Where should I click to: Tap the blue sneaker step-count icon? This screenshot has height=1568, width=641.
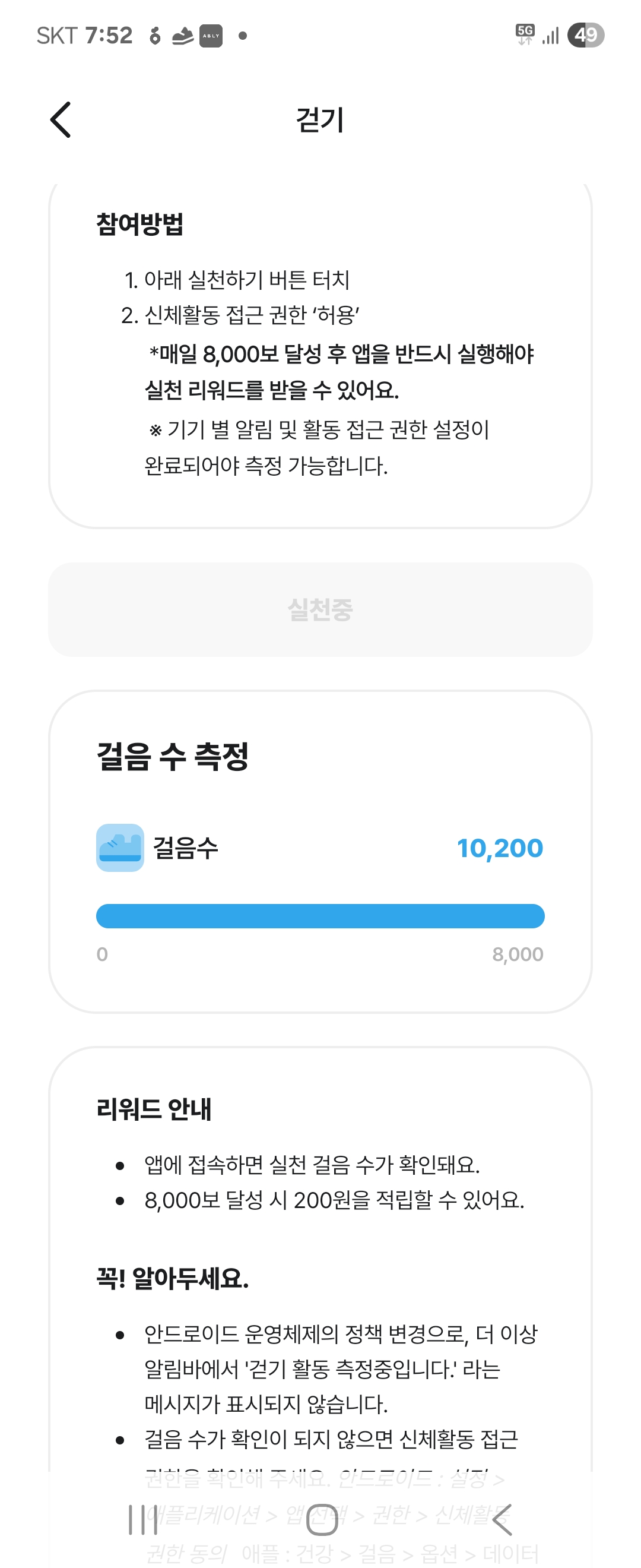[120, 848]
